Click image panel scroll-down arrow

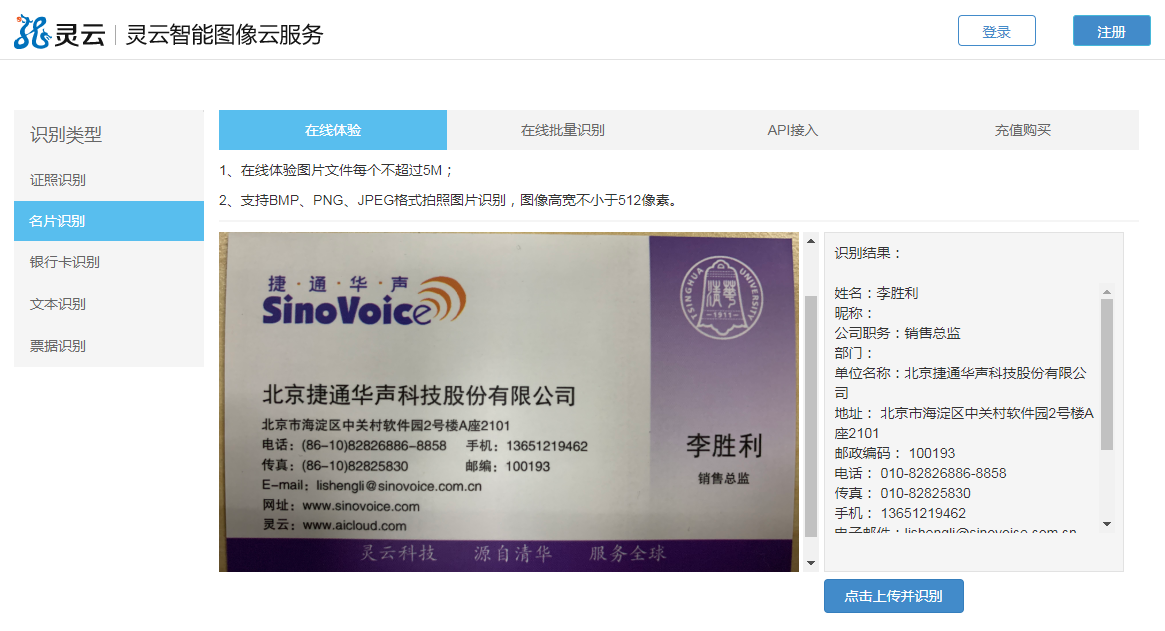pyautogui.click(x=810, y=563)
